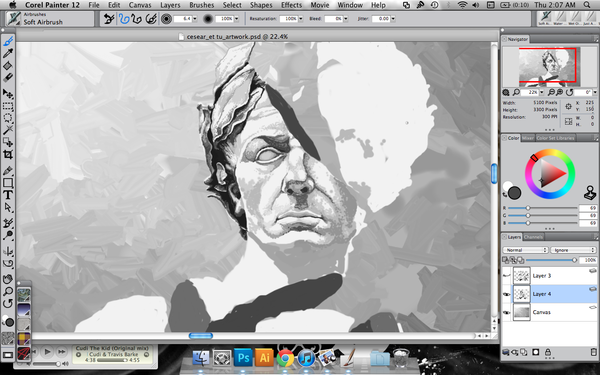The height and width of the screenshot is (375, 600).
Task: Pick the Paint Bucket tool
Action: pos(8,65)
